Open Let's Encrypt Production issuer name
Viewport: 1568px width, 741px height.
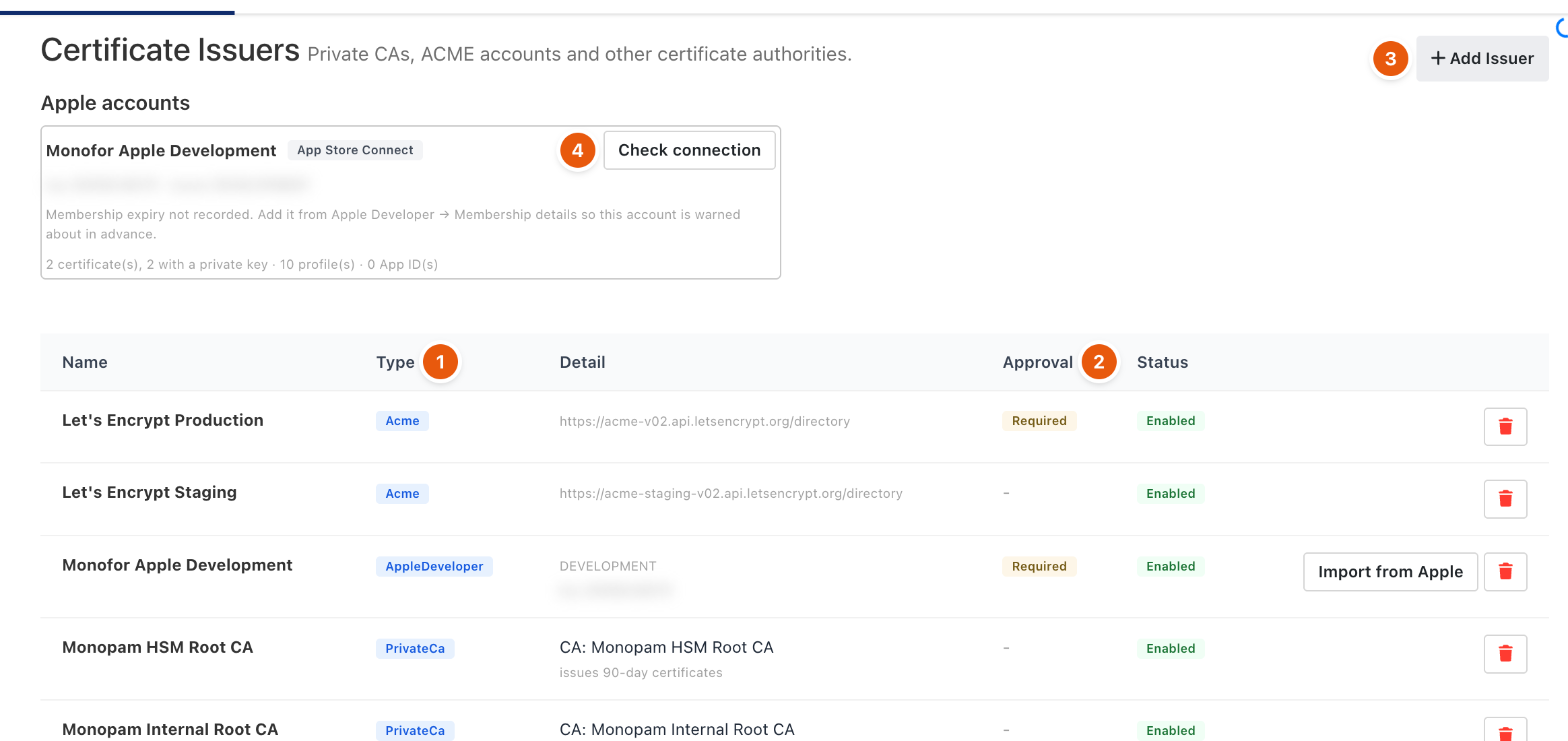tap(163, 420)
